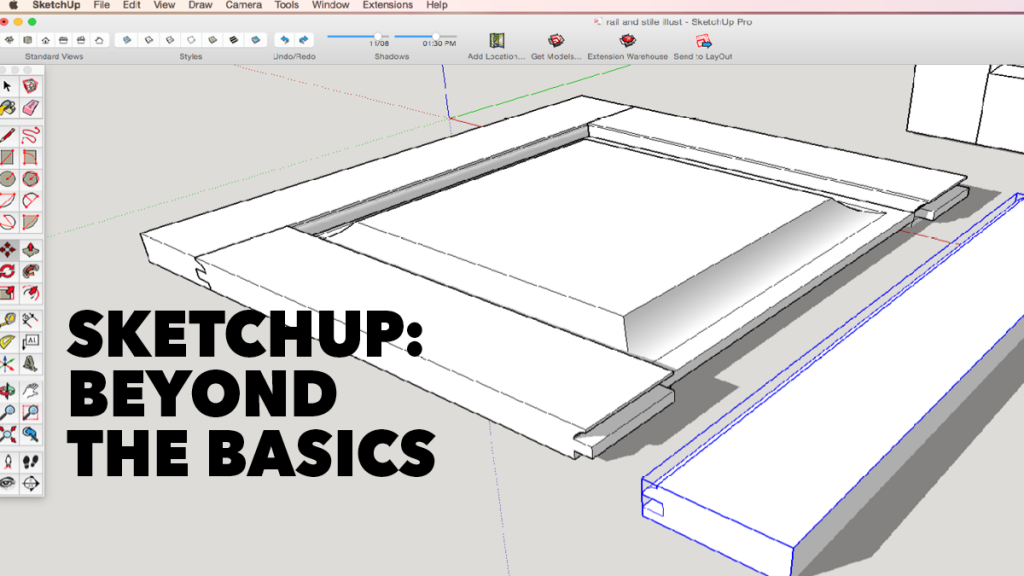1024x576 pixels.
Task: Select the Look Around eye tool
Action: coord(8,483)
